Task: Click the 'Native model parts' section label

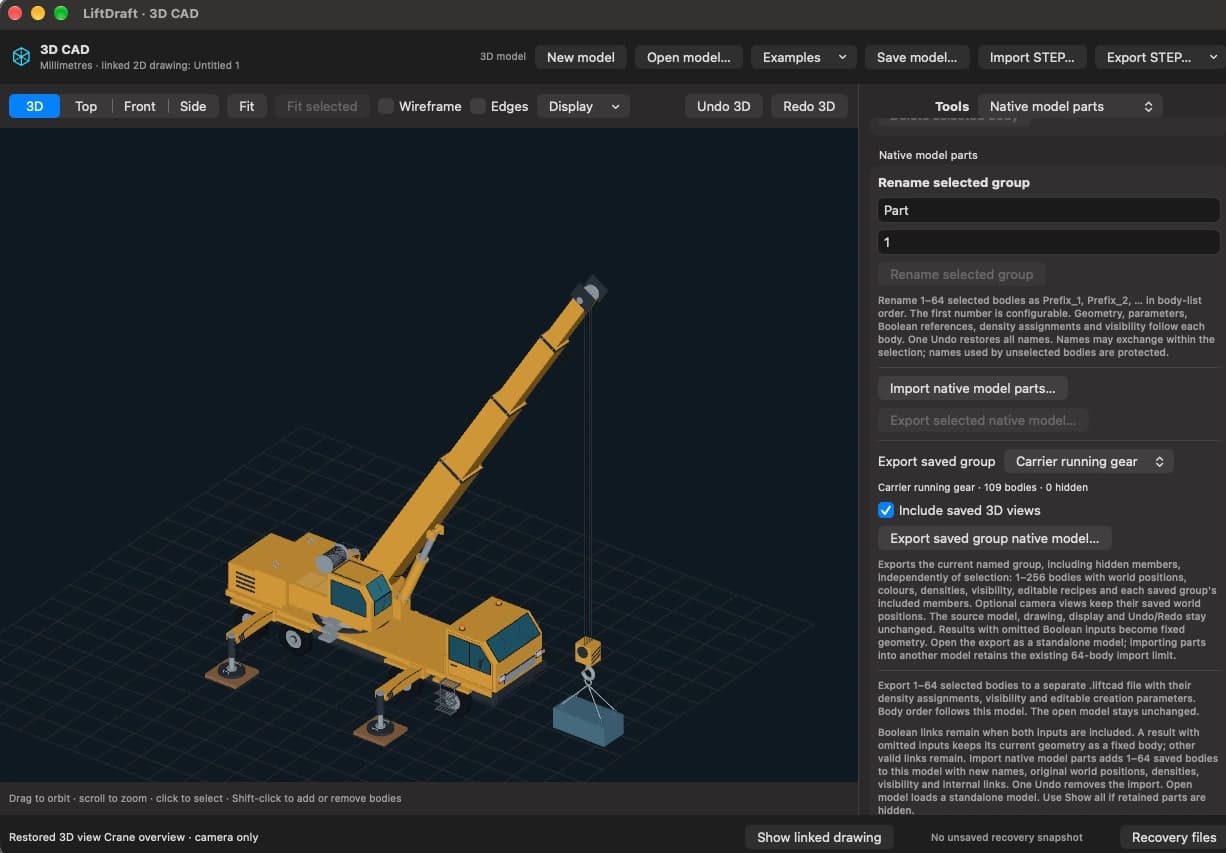Action: [928, 155]
